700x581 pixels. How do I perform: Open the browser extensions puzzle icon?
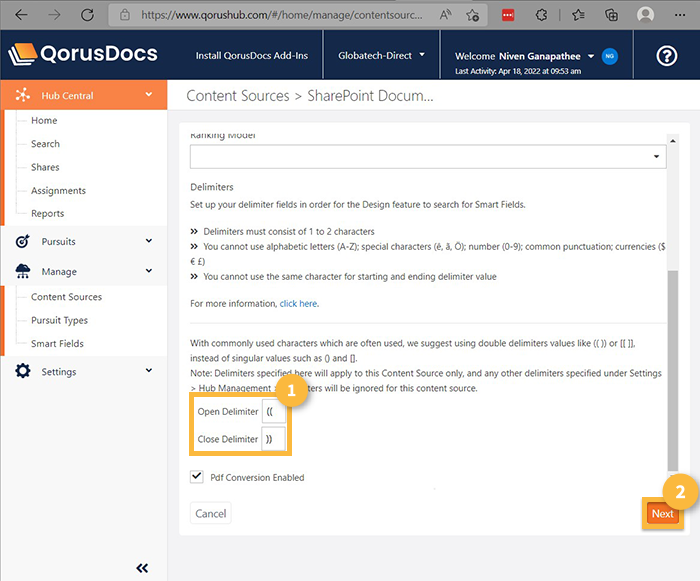click(x=541, y=15)
